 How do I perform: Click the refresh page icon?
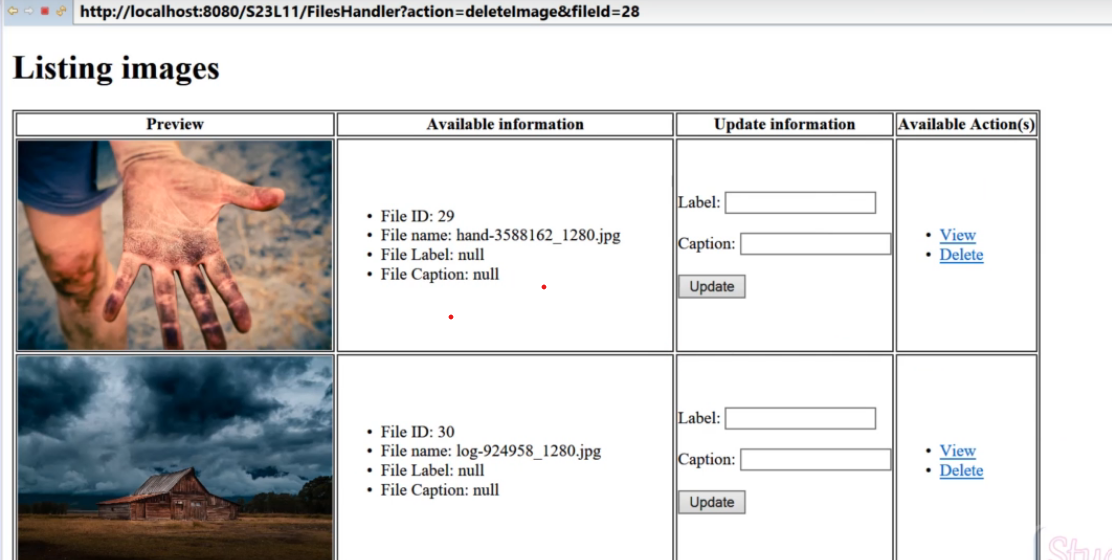click(x=61, y=12)
